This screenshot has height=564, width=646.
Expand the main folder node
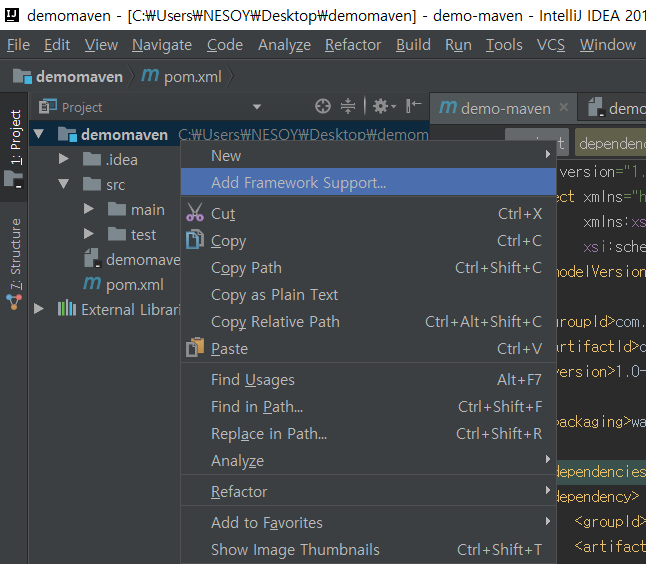89,209
